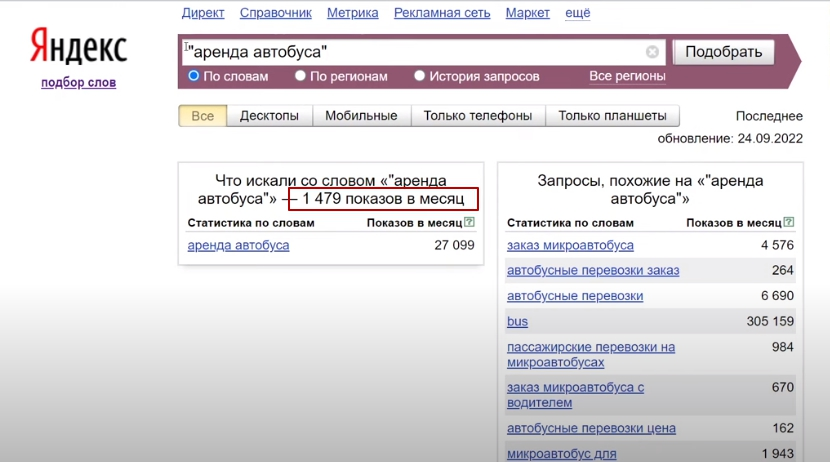Open the 'автобусные перевозки заказ' link

point(593,270)
